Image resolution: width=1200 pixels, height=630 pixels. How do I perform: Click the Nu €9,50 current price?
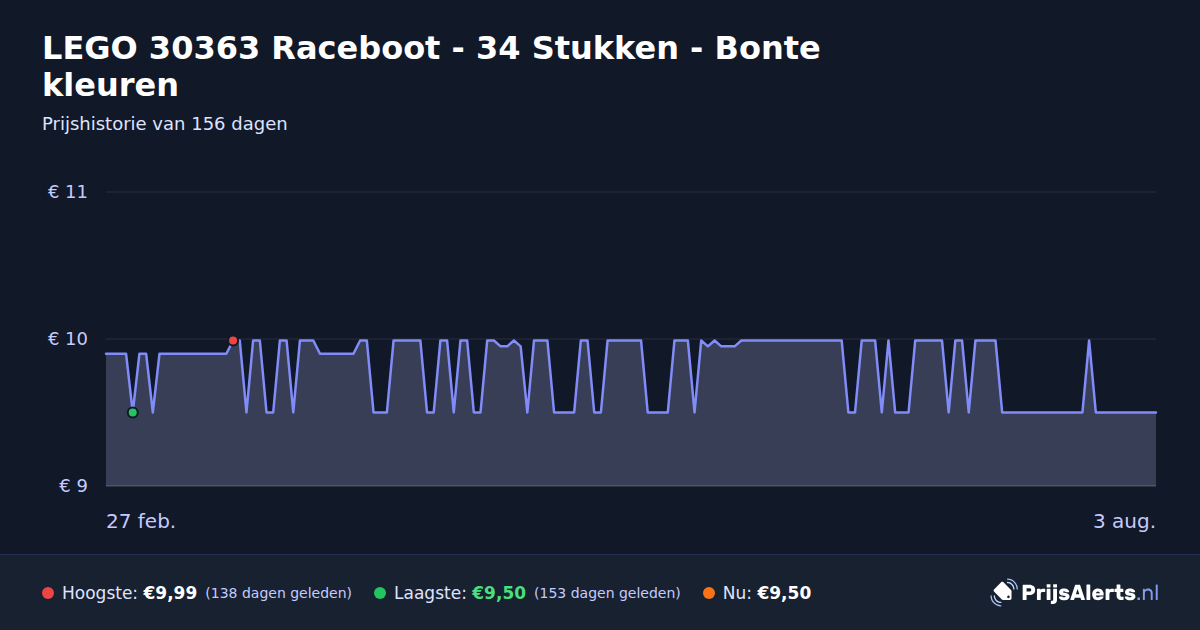click(x=784, y=593)
